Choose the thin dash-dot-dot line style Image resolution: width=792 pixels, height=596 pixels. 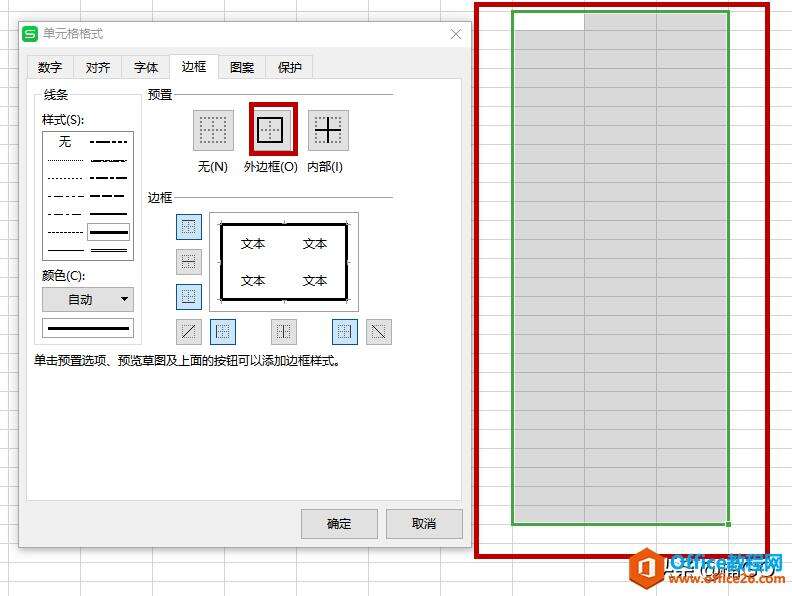(x=65, y=196)
